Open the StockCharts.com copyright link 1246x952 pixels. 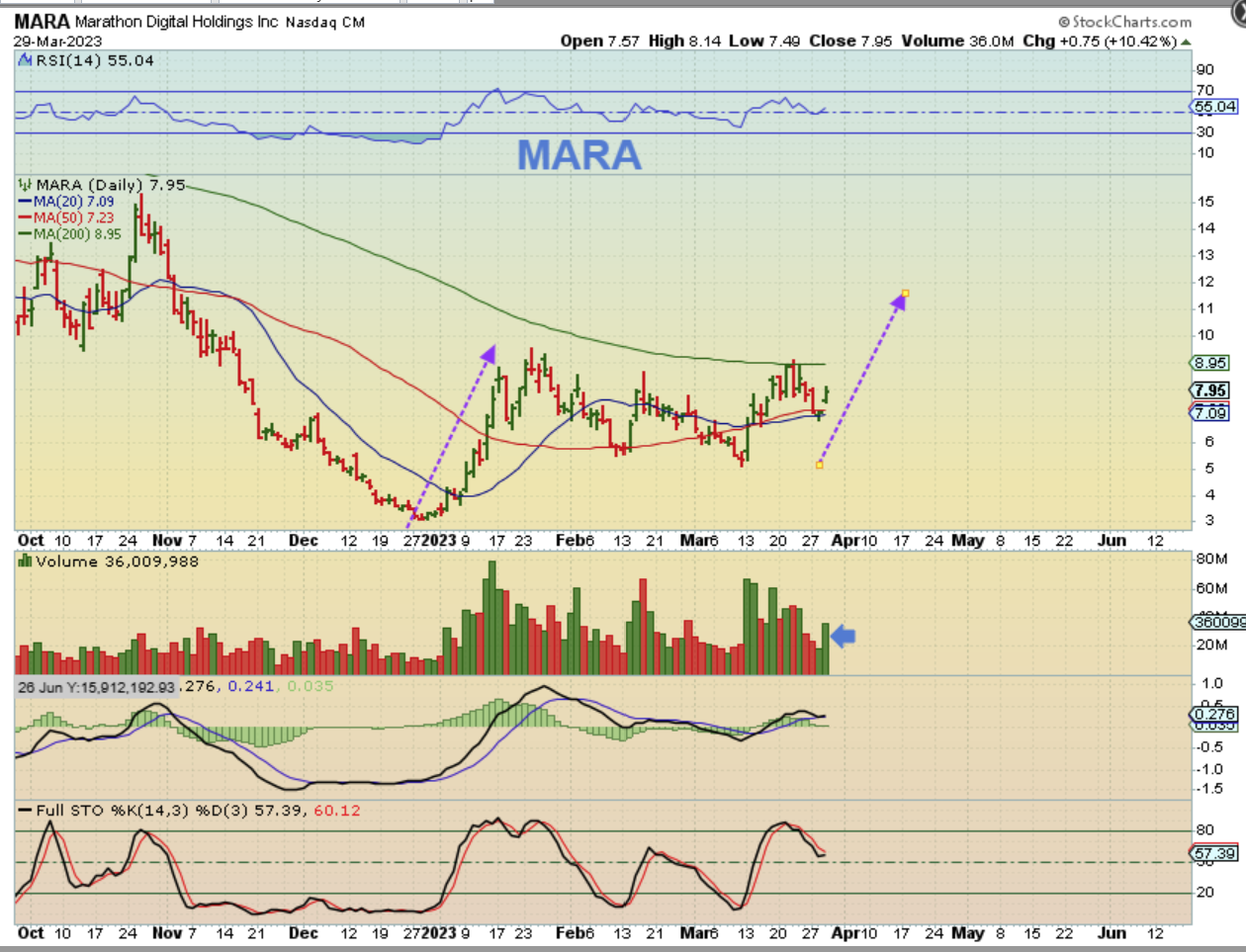click(x=1125, y=22)
